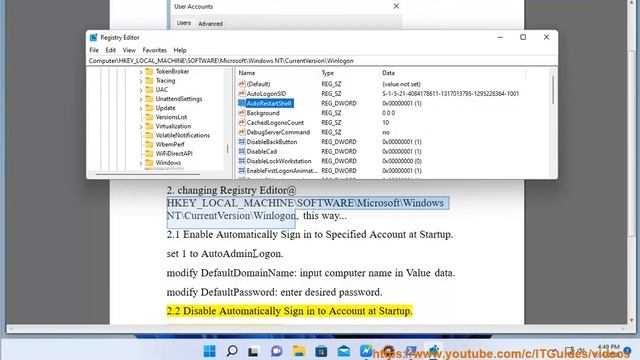
Task: Click the WiFiDirectAPI folder icon
Action: [x=149, y=153]
